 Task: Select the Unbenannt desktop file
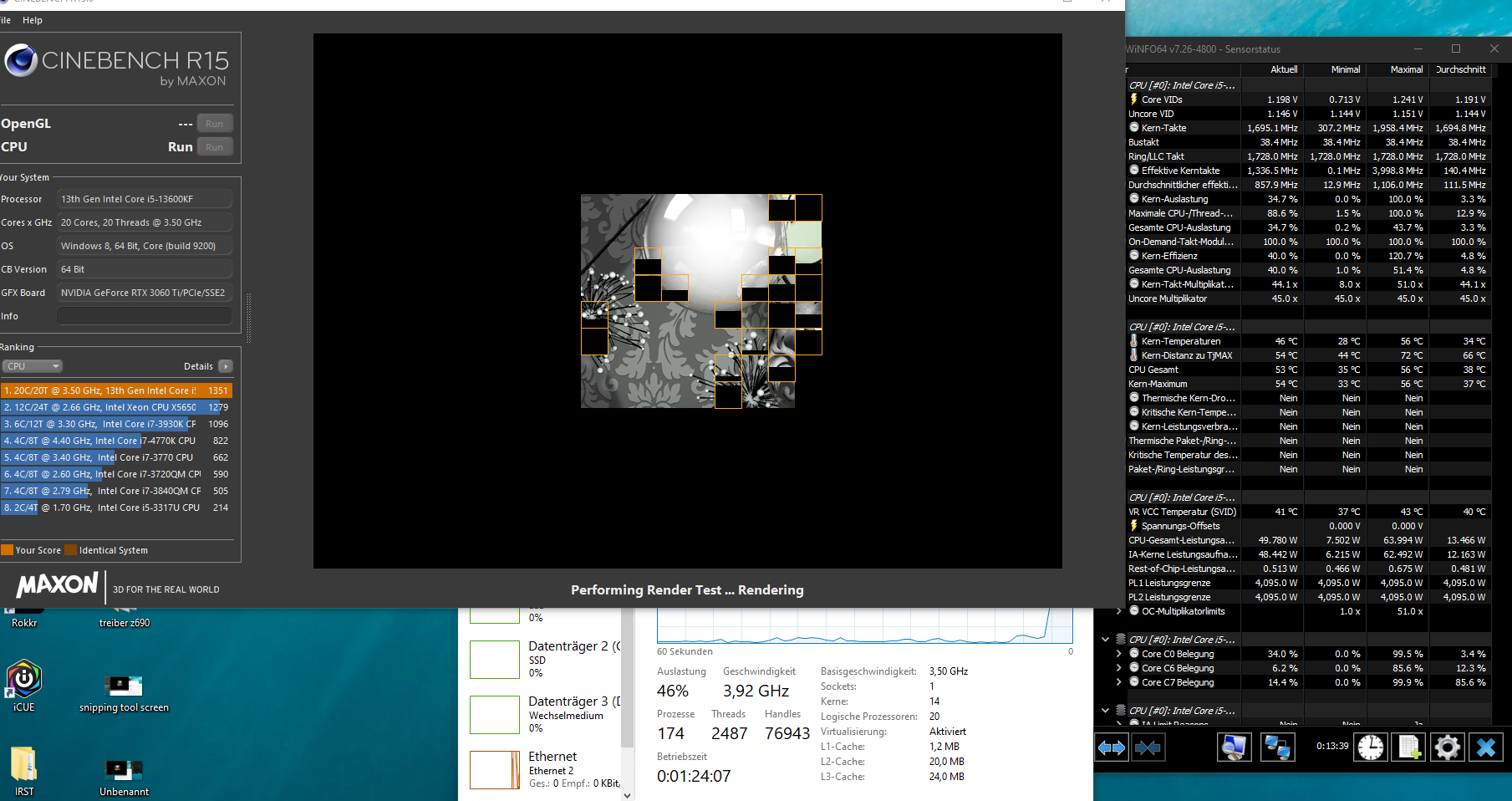pyautogui.click(x=124, y=778)
